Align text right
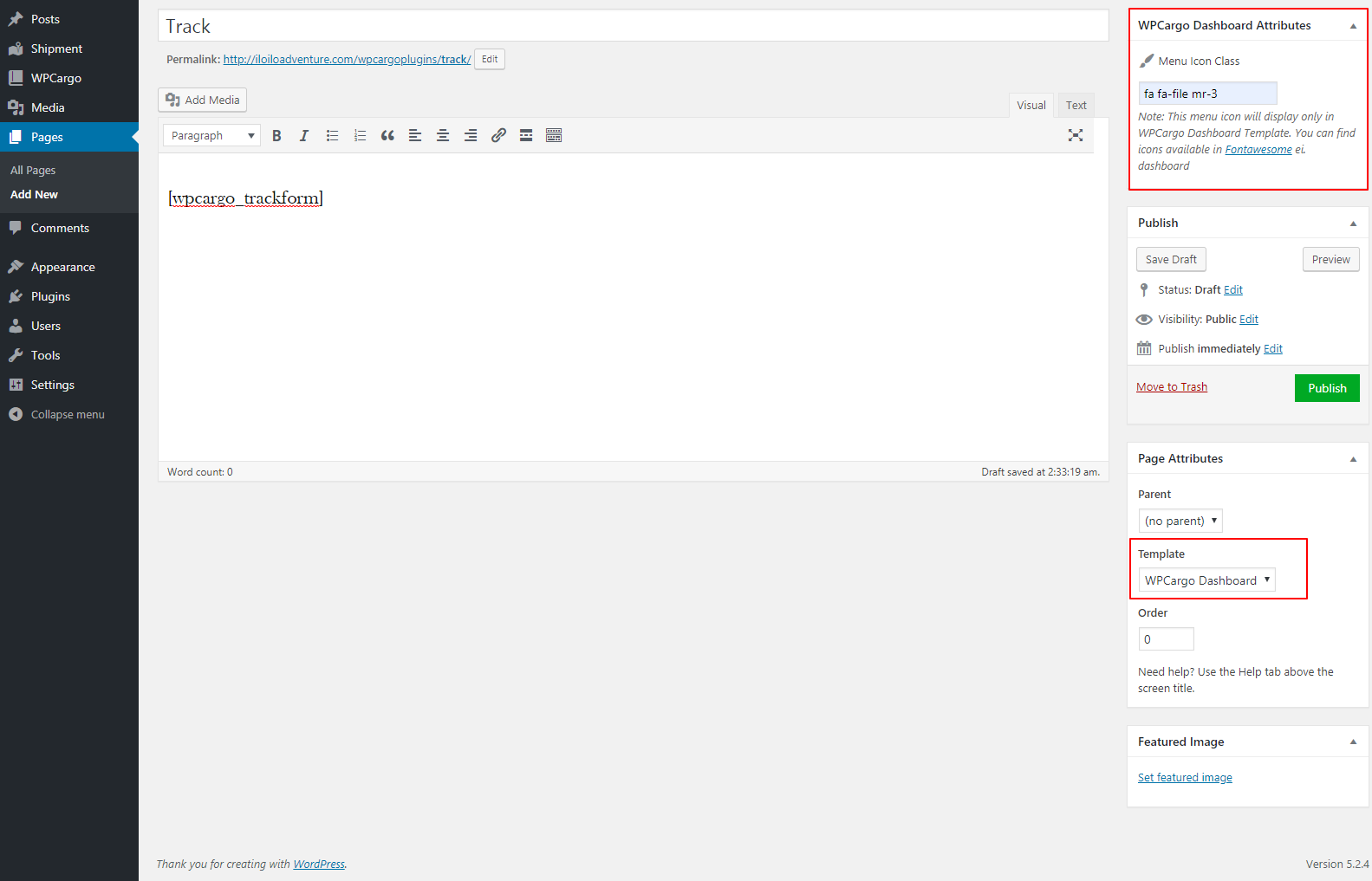 [471, 135]
